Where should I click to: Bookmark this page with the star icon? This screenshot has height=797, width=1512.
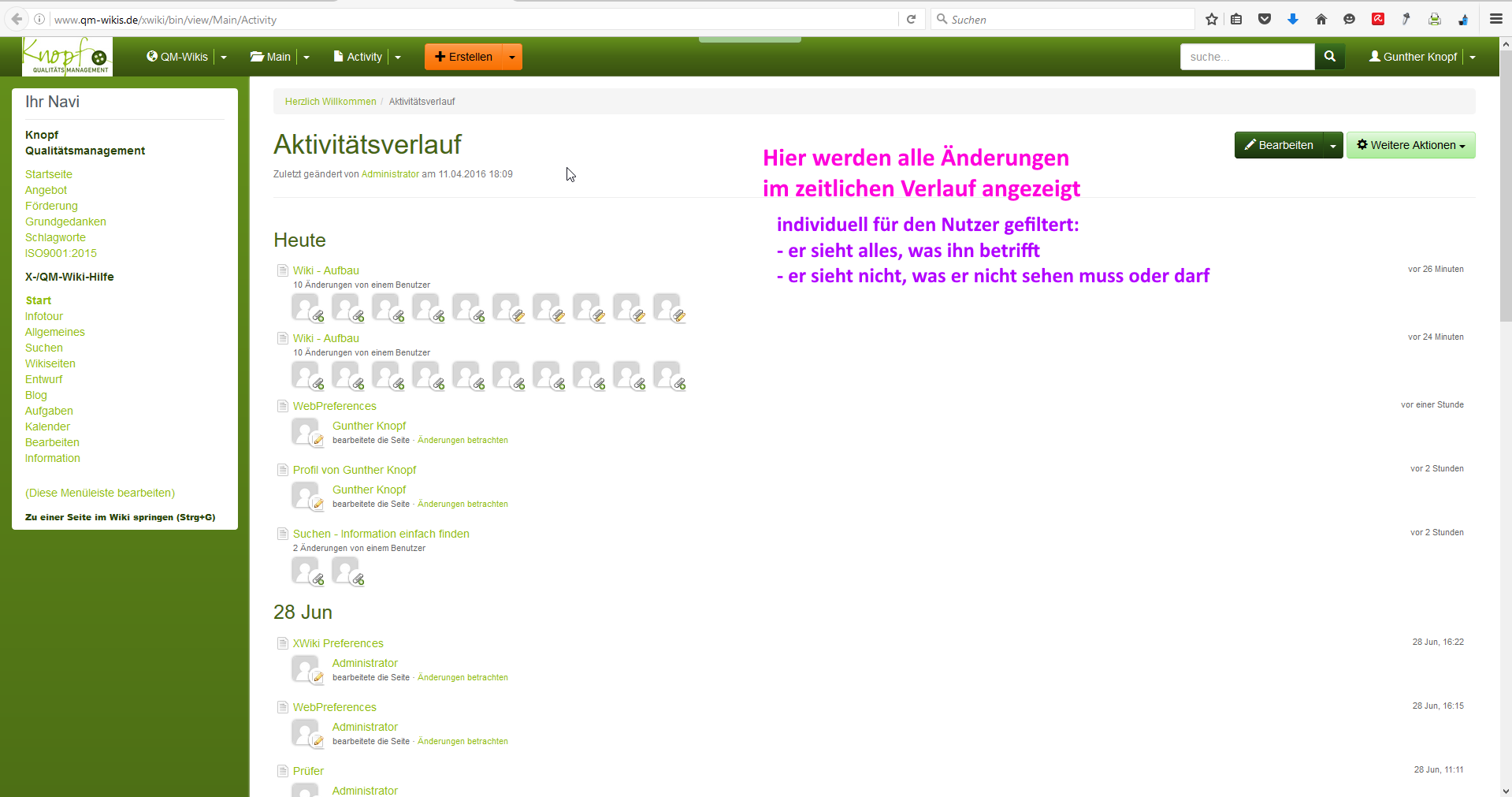coord(1212,20)
